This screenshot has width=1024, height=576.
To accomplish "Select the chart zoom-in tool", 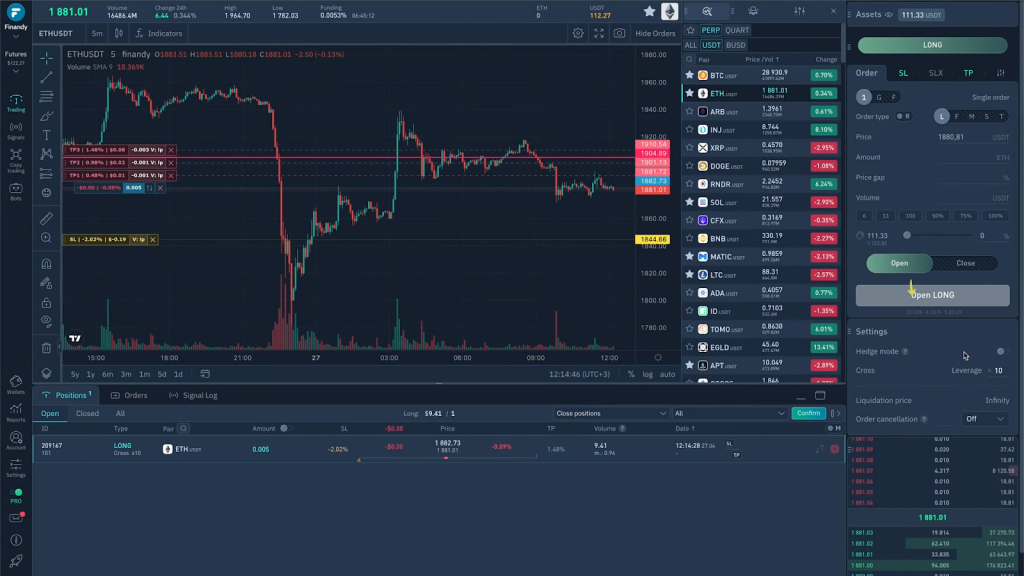I will pyautogui.click(x=46, y=238).
